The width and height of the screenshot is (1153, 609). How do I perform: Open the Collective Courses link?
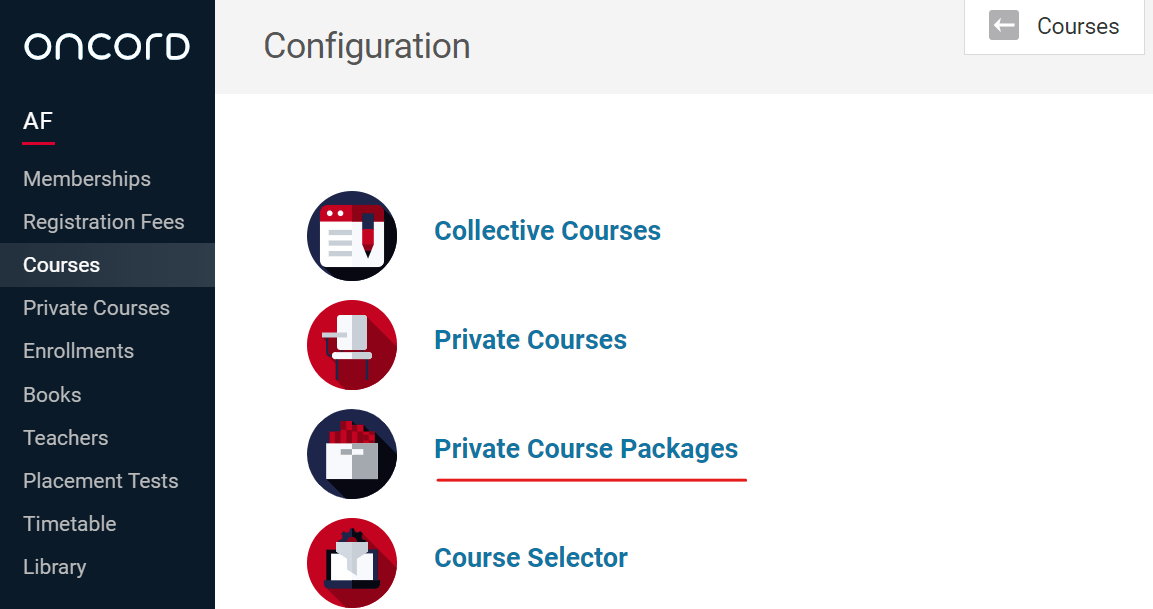tap(547, 231)
